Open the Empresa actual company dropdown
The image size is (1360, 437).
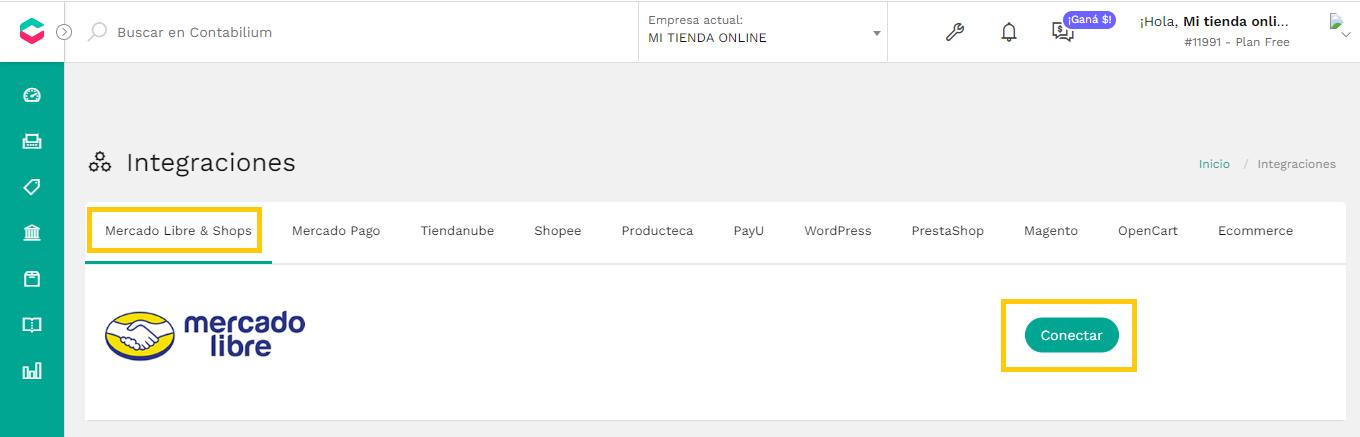click(764, 30)
